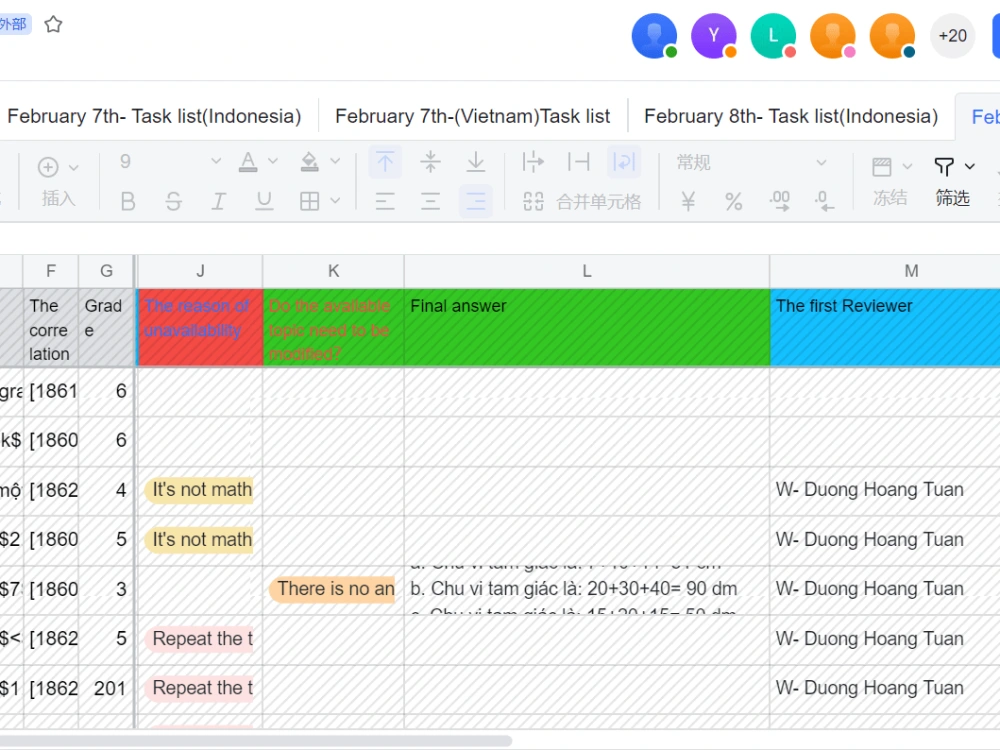Click the Insert plus icon
The height and width of the screenshot is (750, 1000).
(48, 167)
